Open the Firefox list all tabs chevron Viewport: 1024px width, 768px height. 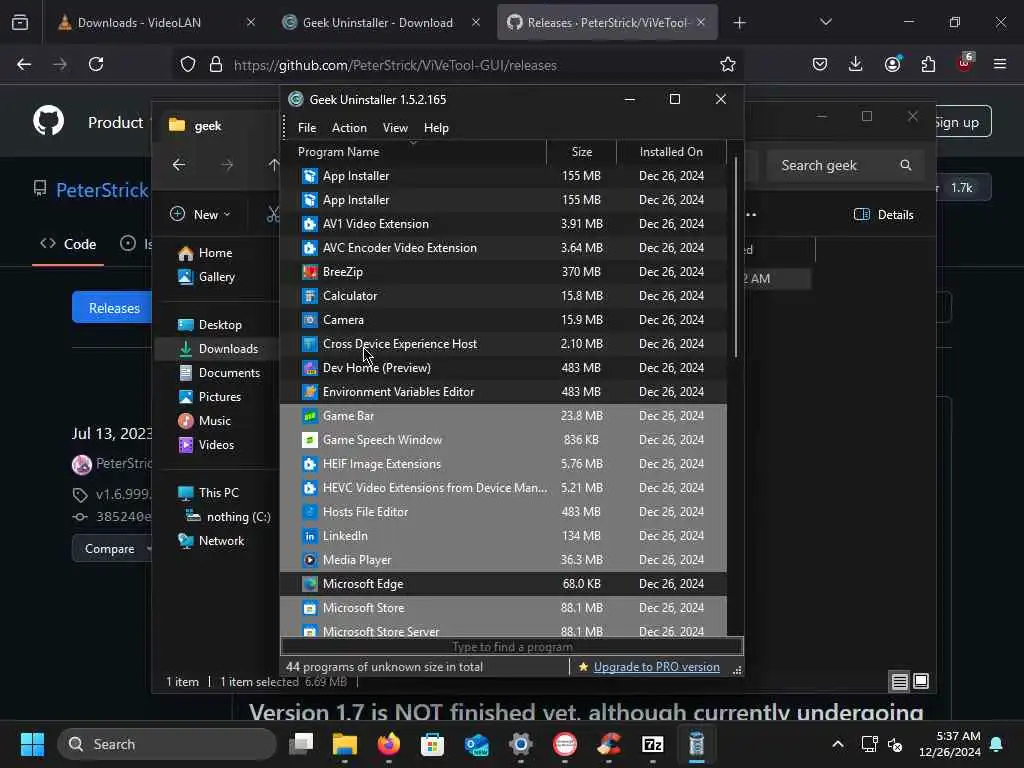click(x=825, y=23)
